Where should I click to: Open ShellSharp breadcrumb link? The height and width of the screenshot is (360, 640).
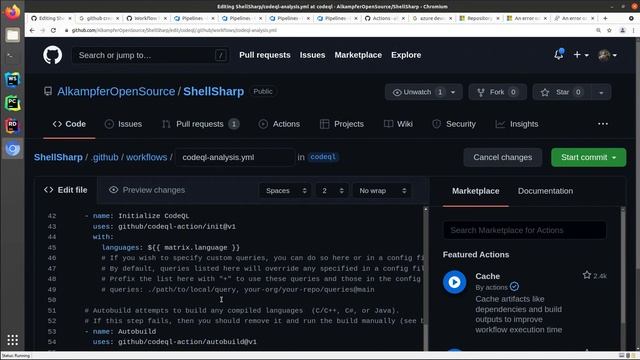pyautogui.click(x=58, y=157)
